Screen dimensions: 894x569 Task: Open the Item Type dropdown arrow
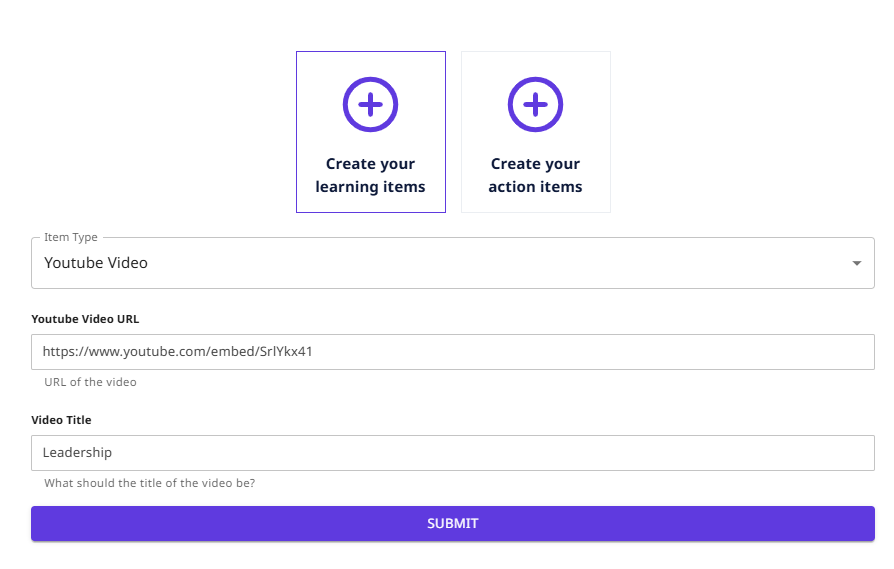(856, 263)
